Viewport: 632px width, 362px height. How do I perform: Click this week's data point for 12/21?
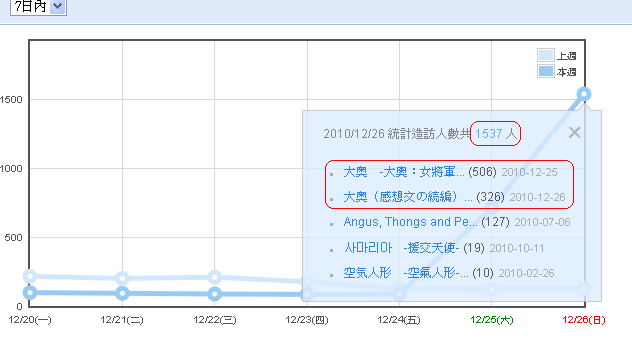coord(122,293)
